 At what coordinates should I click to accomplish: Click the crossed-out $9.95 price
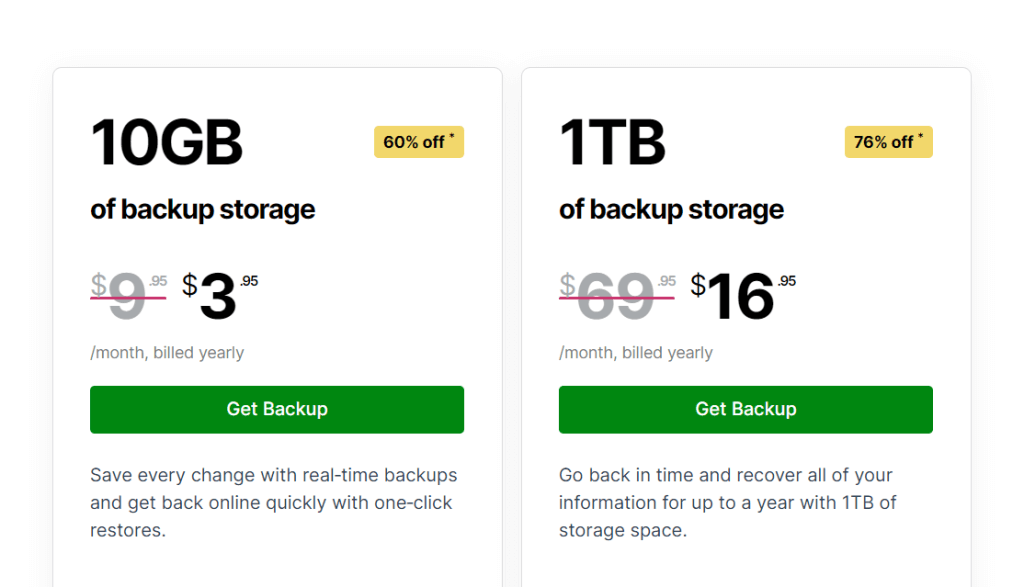[128, 297]
